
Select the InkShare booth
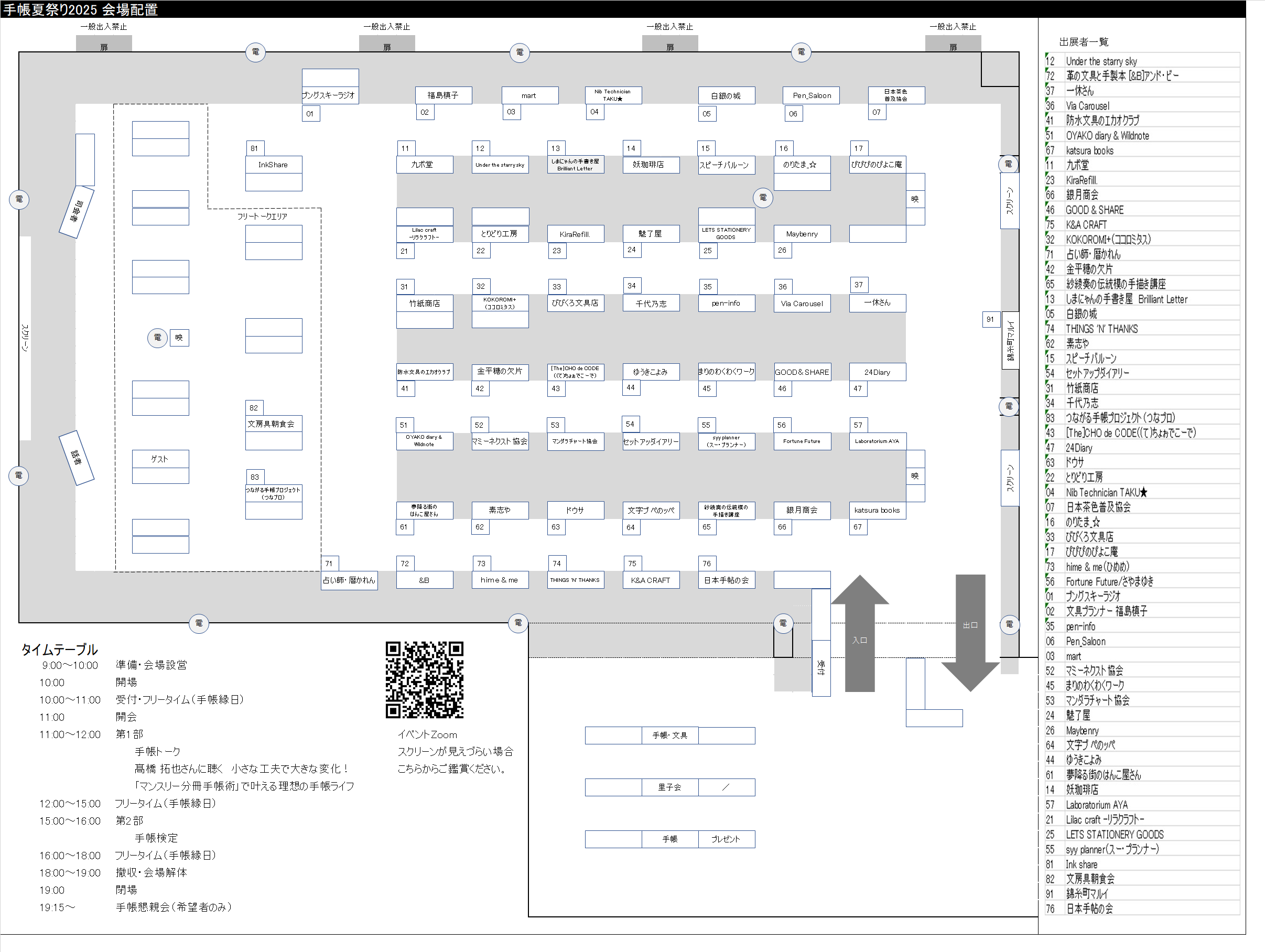pos(273,165)
